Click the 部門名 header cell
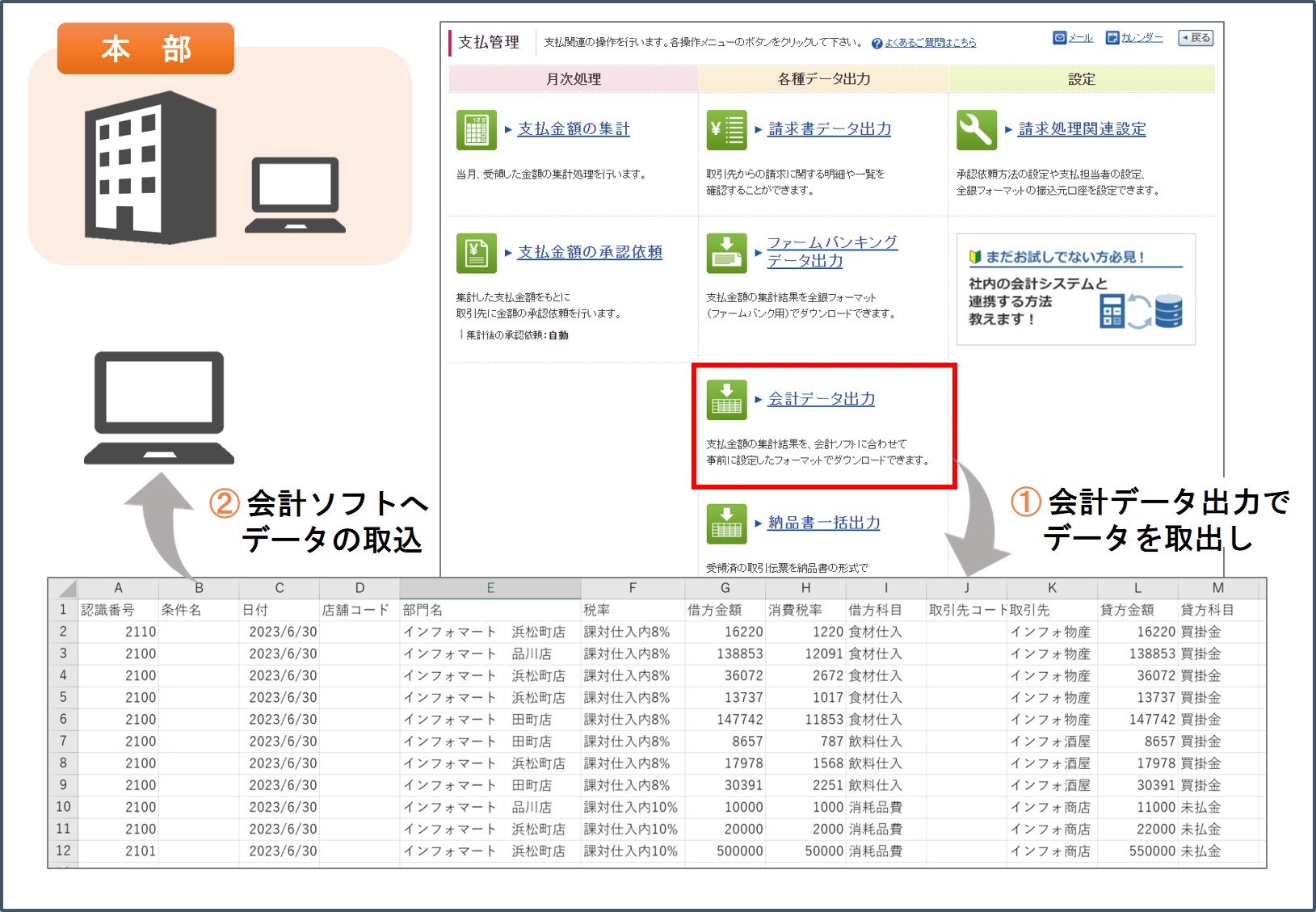1316x912 pixels. [490, 610]
